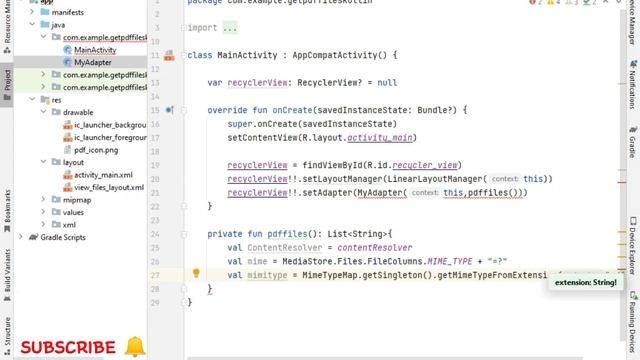Select ic_launcher_foreground drawable file
This screenshot has width=640, height=360.
[x=110, y=137]
